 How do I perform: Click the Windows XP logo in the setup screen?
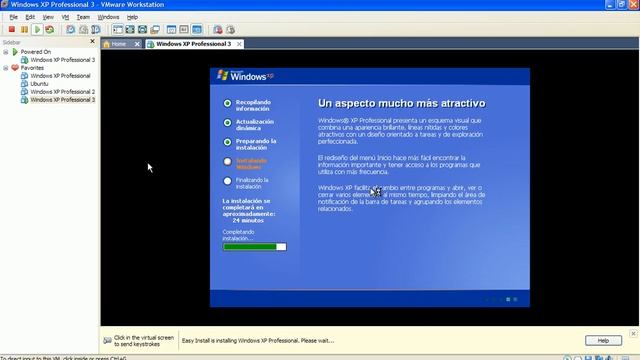point(245,76)
